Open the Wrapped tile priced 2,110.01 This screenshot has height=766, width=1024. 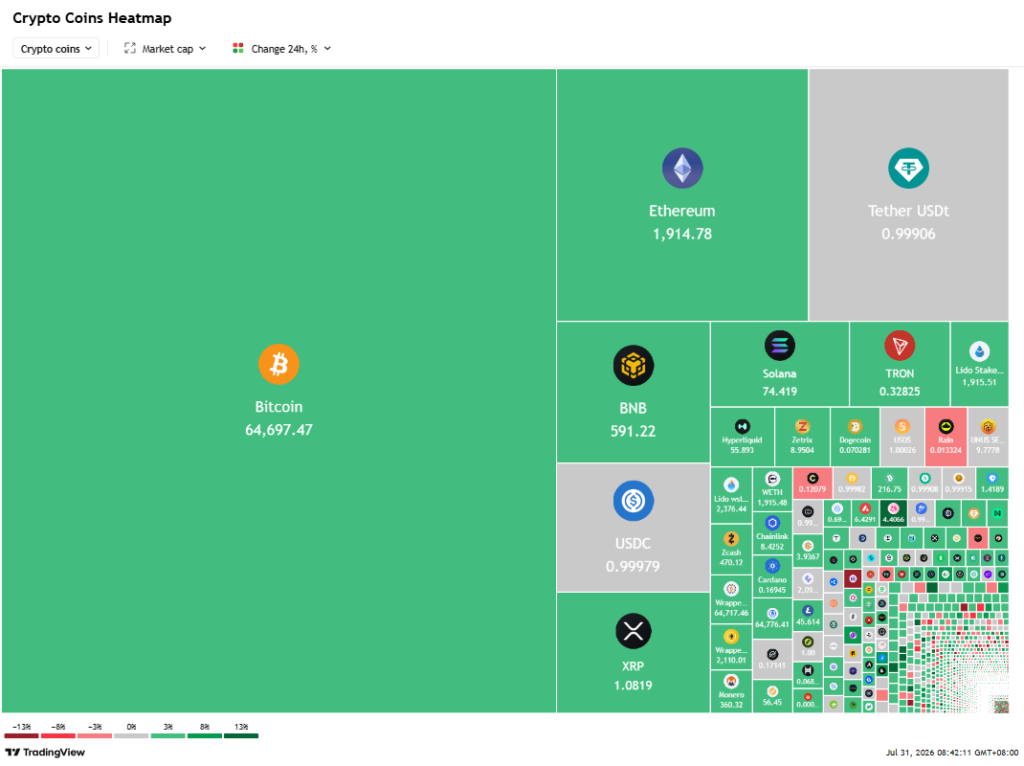[731, 646]
